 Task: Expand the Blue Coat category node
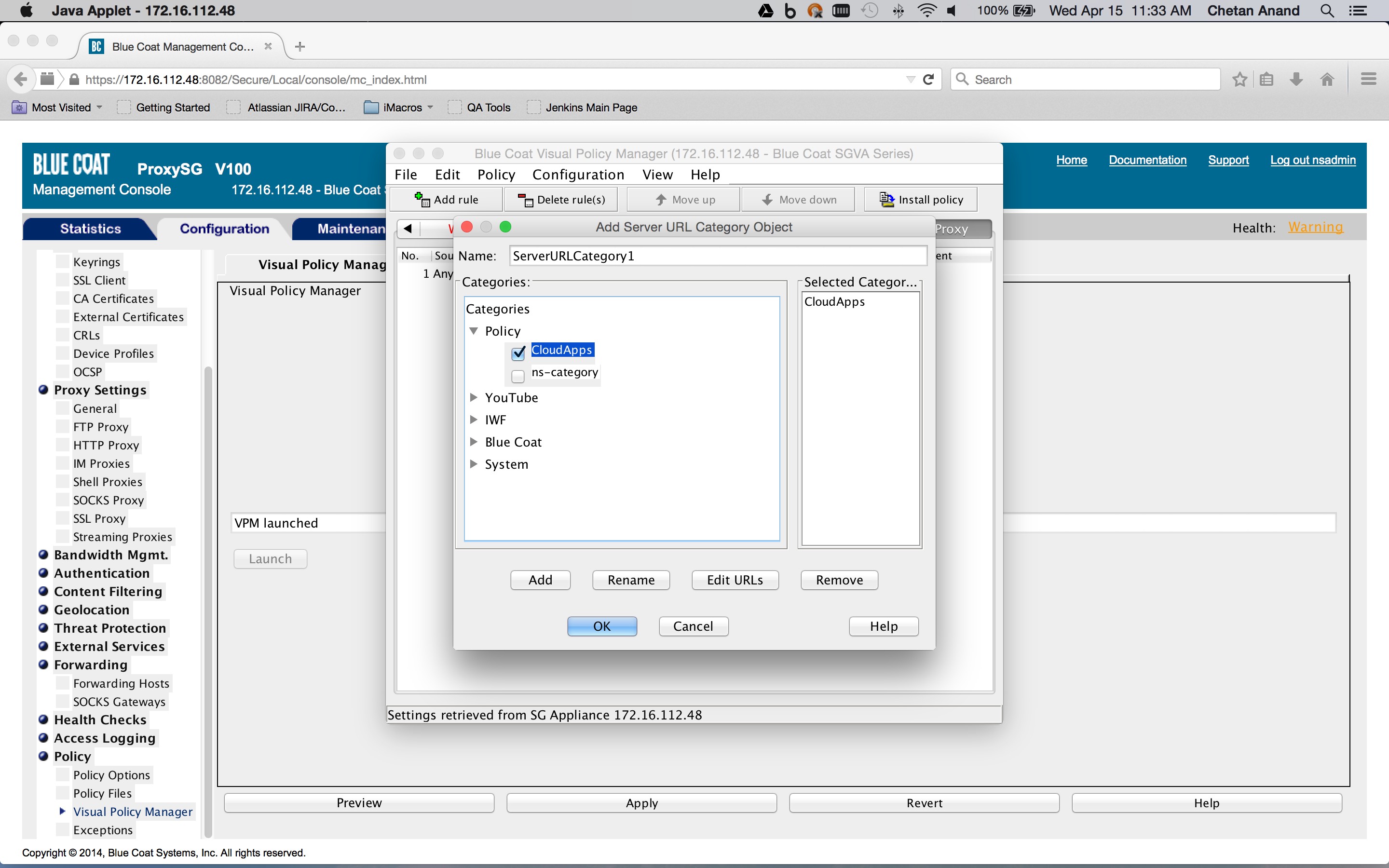pos(474,442)
